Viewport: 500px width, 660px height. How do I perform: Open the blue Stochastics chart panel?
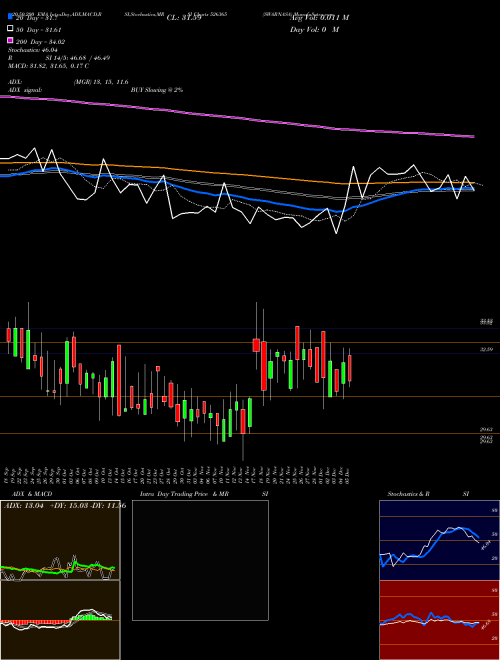[x=439, y=540]
